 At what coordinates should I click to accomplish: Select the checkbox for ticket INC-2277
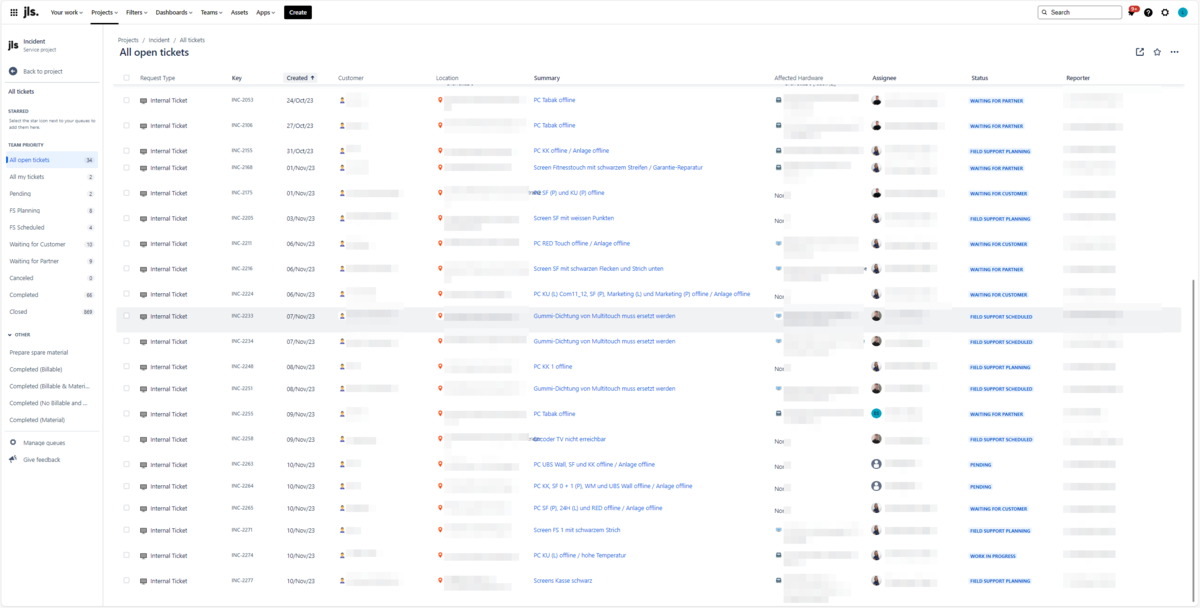coord(126,580)
